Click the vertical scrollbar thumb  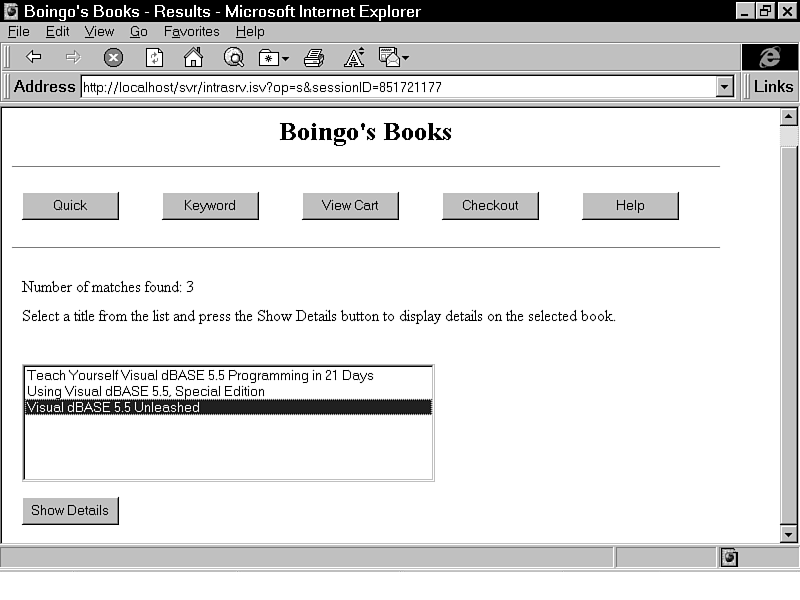(788, 335)
